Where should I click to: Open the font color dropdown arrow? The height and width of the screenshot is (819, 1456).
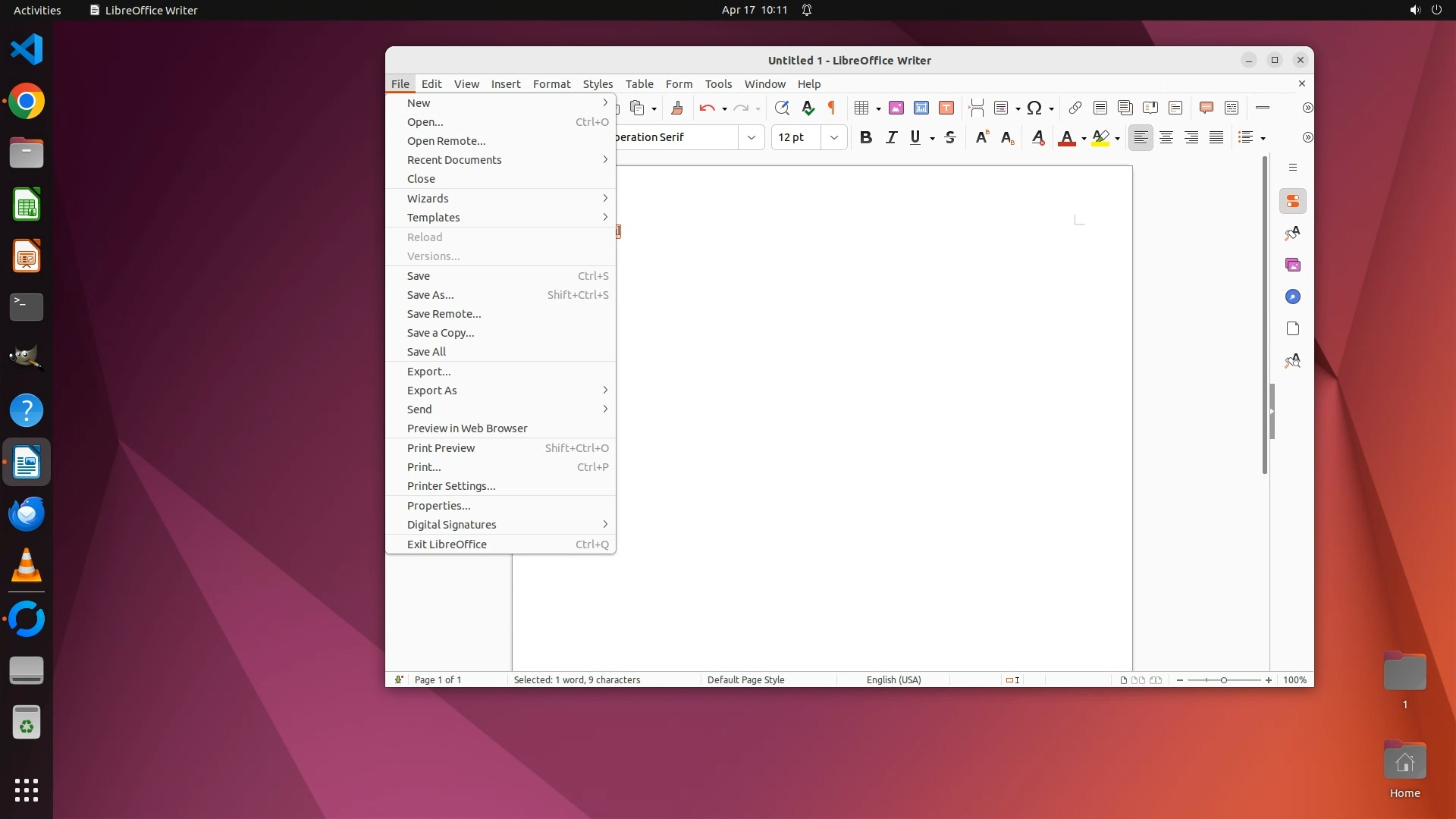1084,138
